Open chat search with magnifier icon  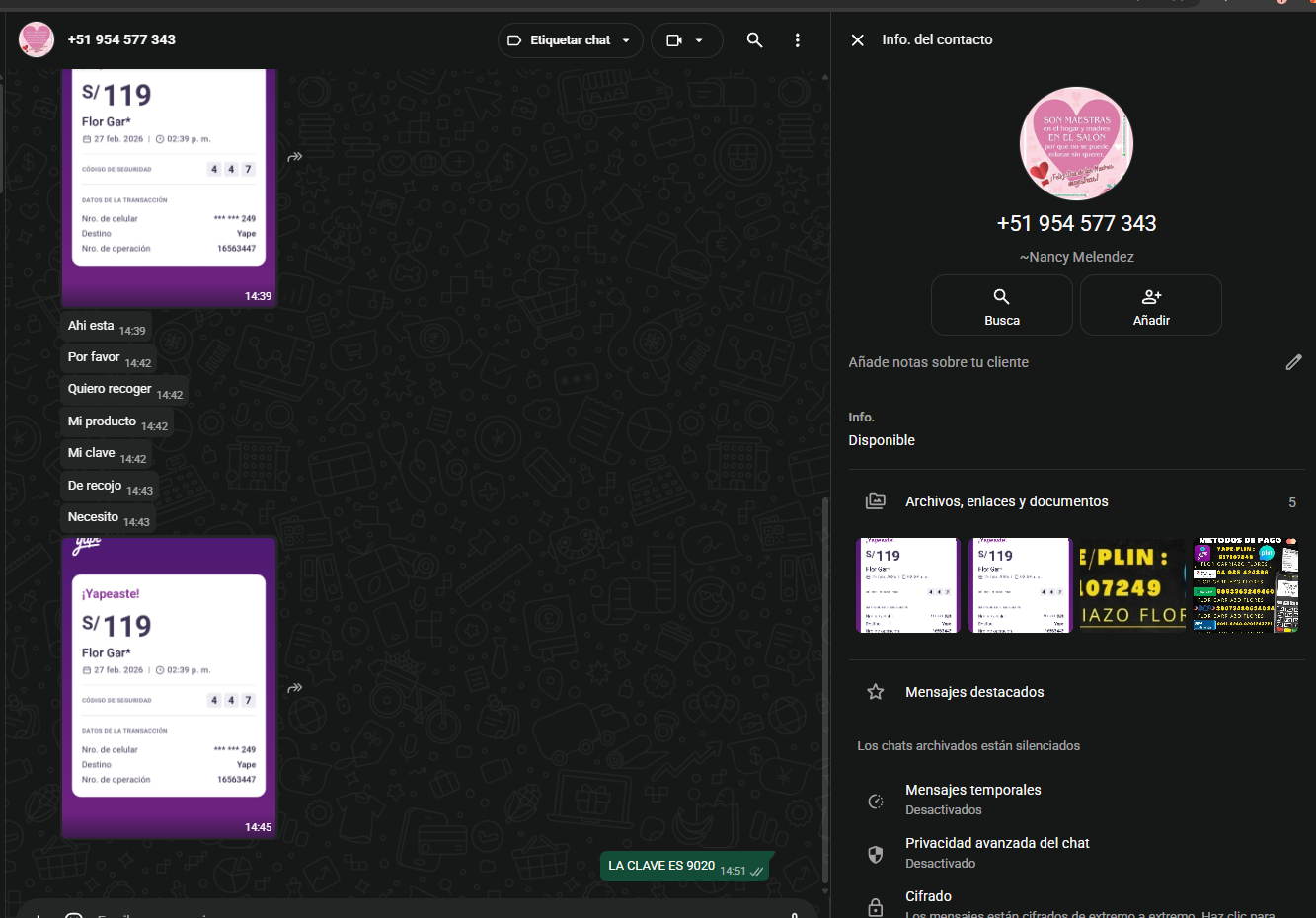coord(754,40)
